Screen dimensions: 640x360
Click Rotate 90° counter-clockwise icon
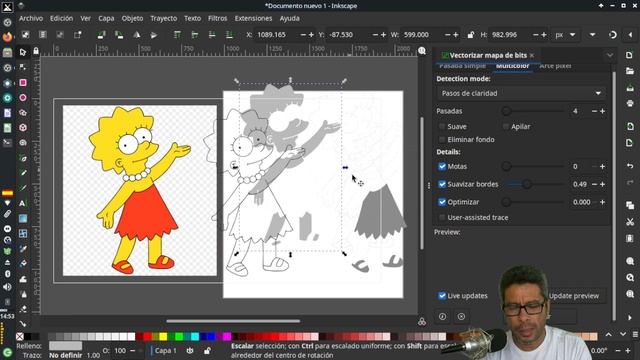(x=101, y=35)
